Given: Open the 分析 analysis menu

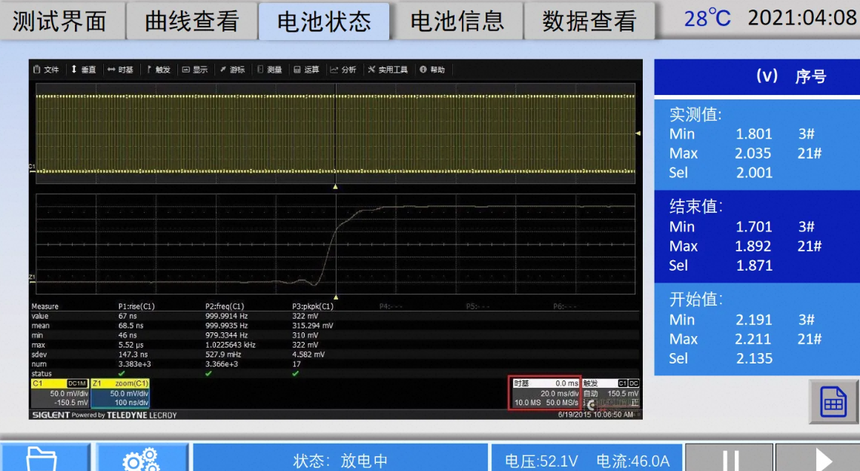Looking at the screenshot, I should pyautogui.click(x=343, y=70).
